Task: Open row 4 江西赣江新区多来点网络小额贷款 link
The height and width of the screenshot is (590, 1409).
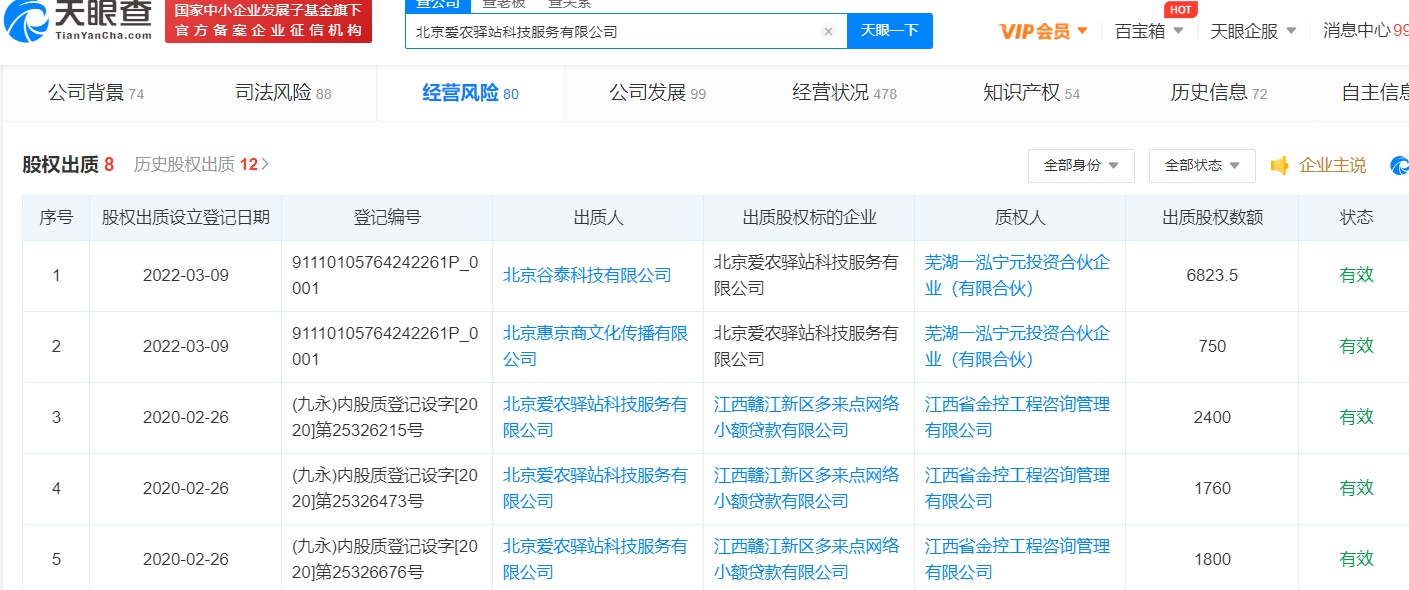Action: (x=806, y=488)
